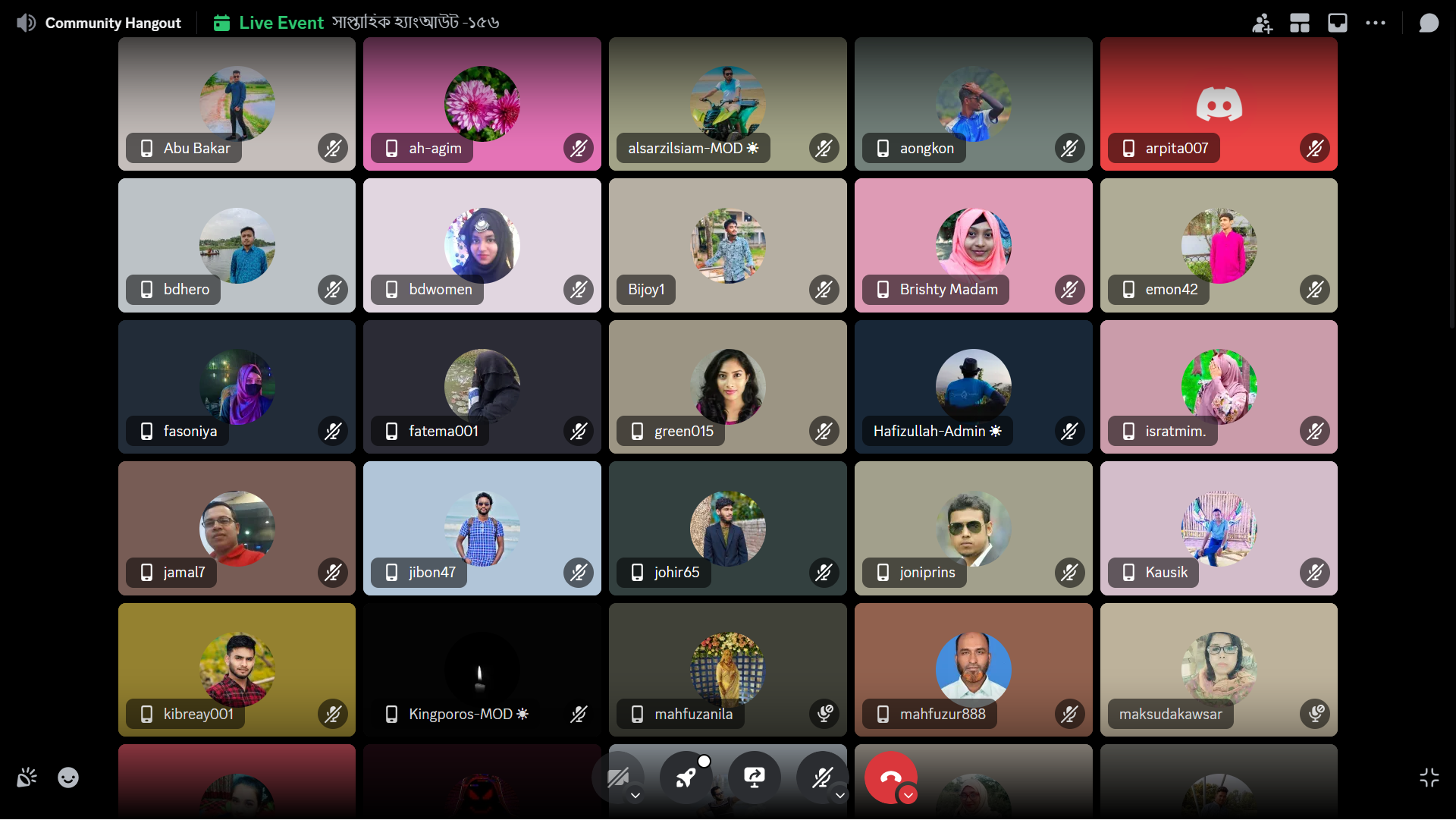
Task: Start an activity with the rocket icon
Action: (x=686, y=778)
